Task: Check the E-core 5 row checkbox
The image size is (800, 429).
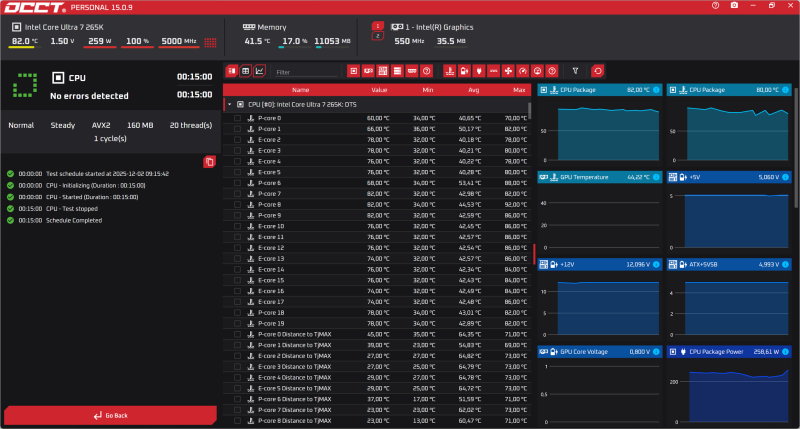Action: pyautogui.click(x=237, y=172)
